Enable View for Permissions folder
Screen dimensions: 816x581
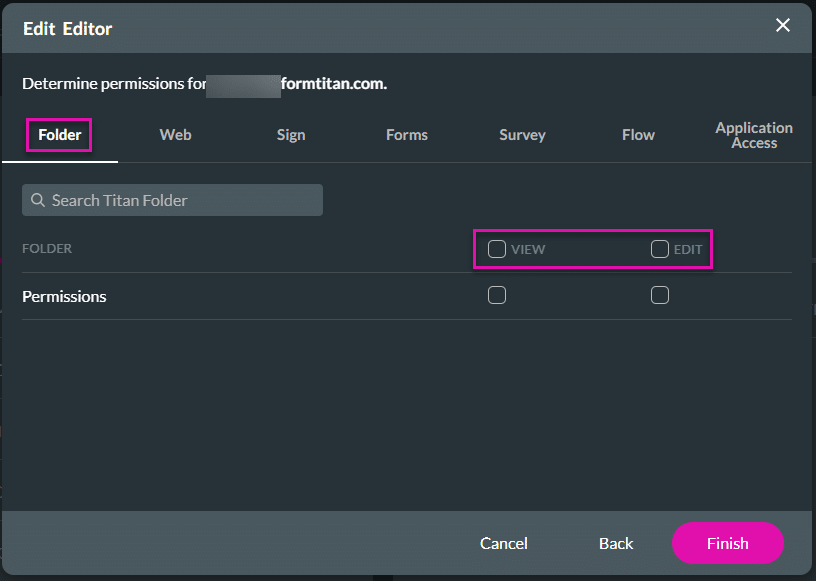(x=497, y=295)
